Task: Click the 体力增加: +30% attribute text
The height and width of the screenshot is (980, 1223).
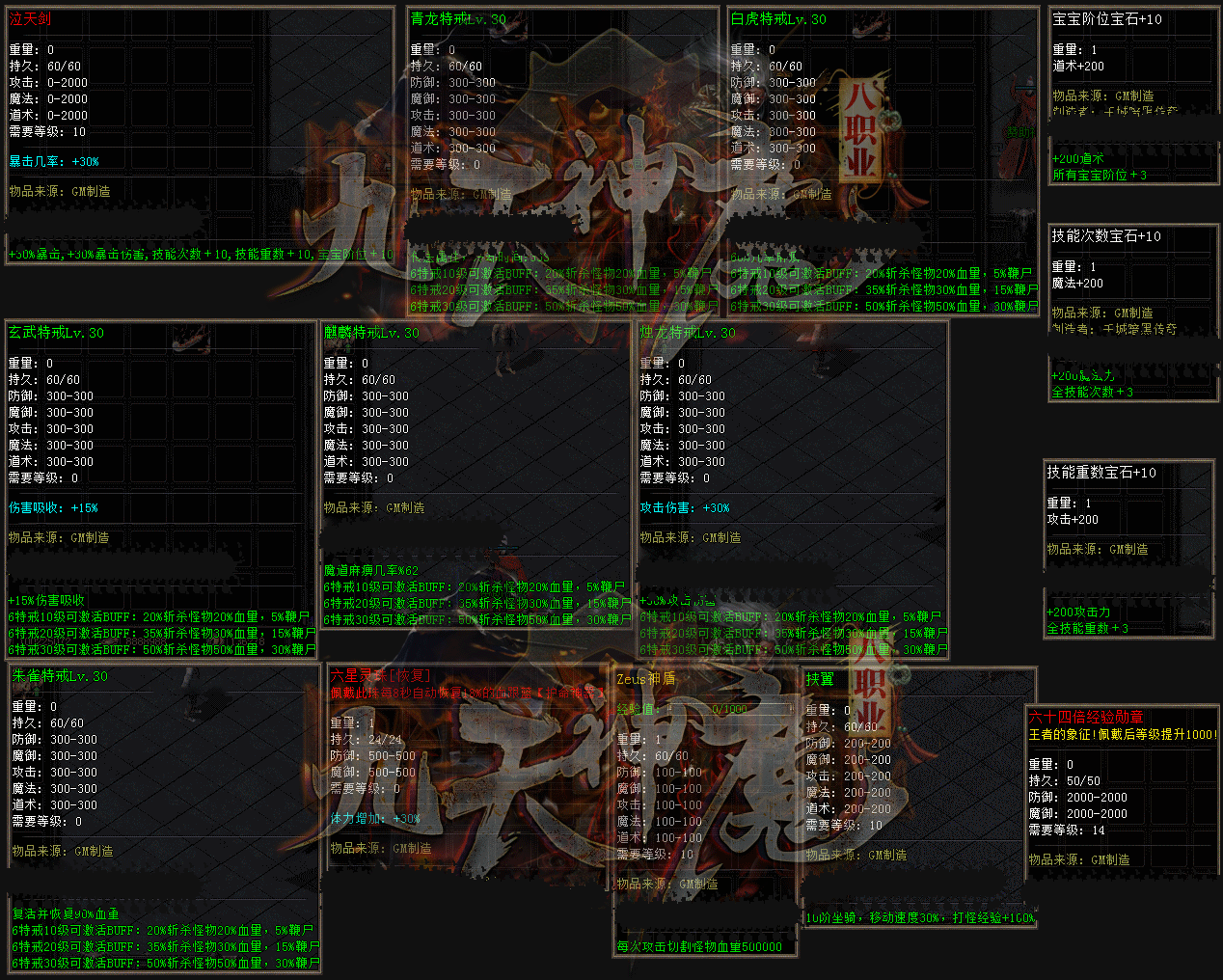Action: (375, 819)
